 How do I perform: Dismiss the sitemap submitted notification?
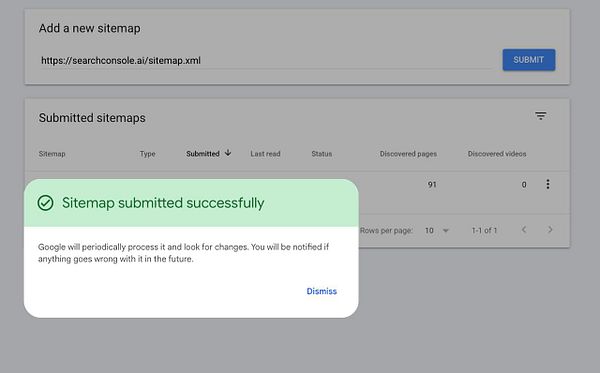pos(321,291)
